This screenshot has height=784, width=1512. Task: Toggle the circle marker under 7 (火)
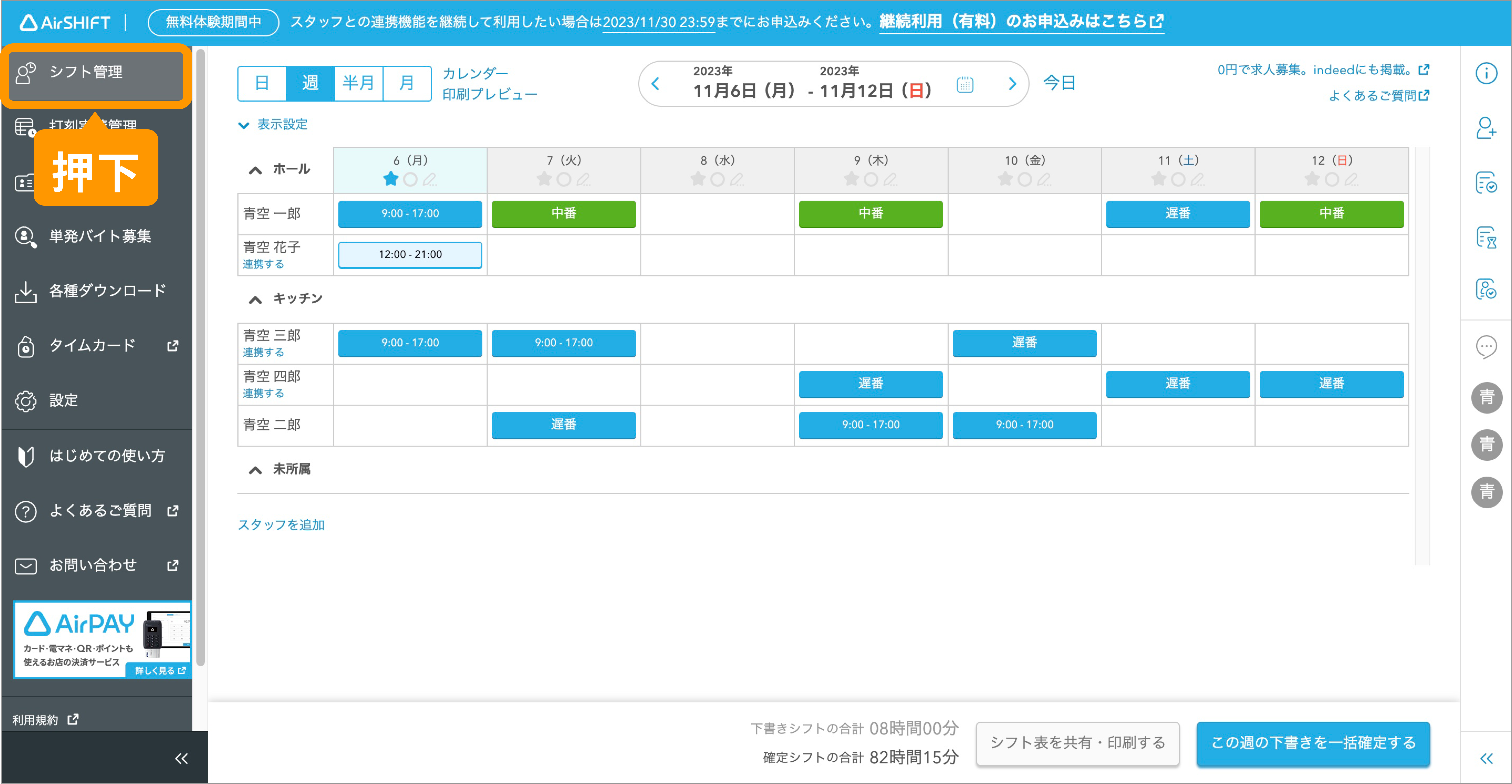coord(564,179)
